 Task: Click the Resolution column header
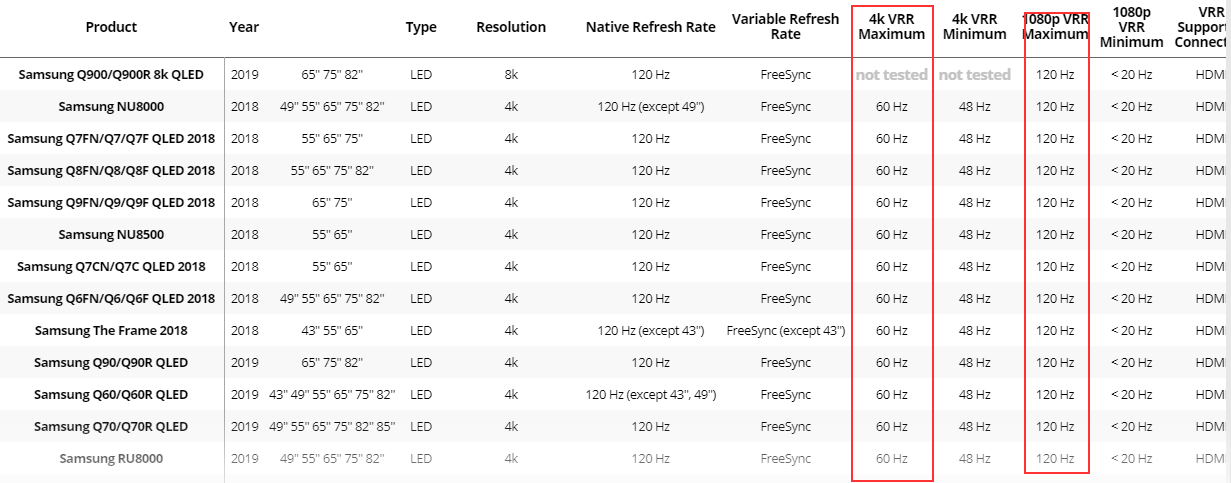click(511, 27)
